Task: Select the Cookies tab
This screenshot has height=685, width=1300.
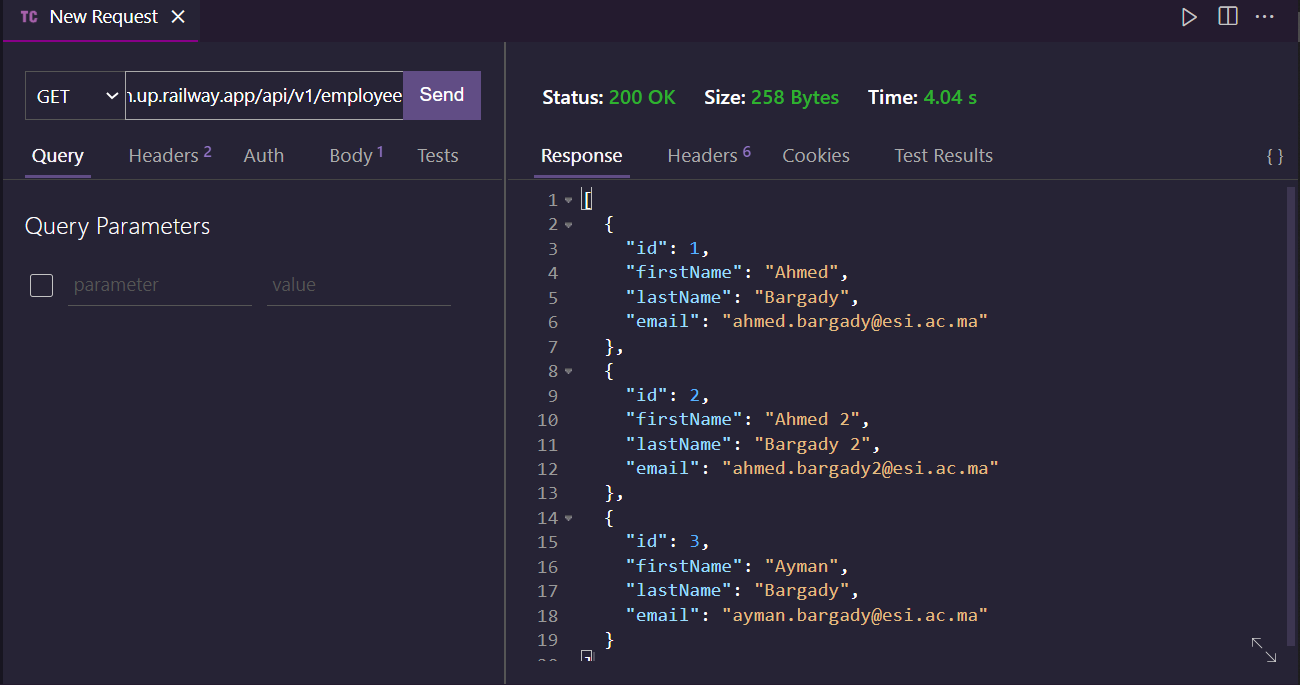Action: pos(816,155)
